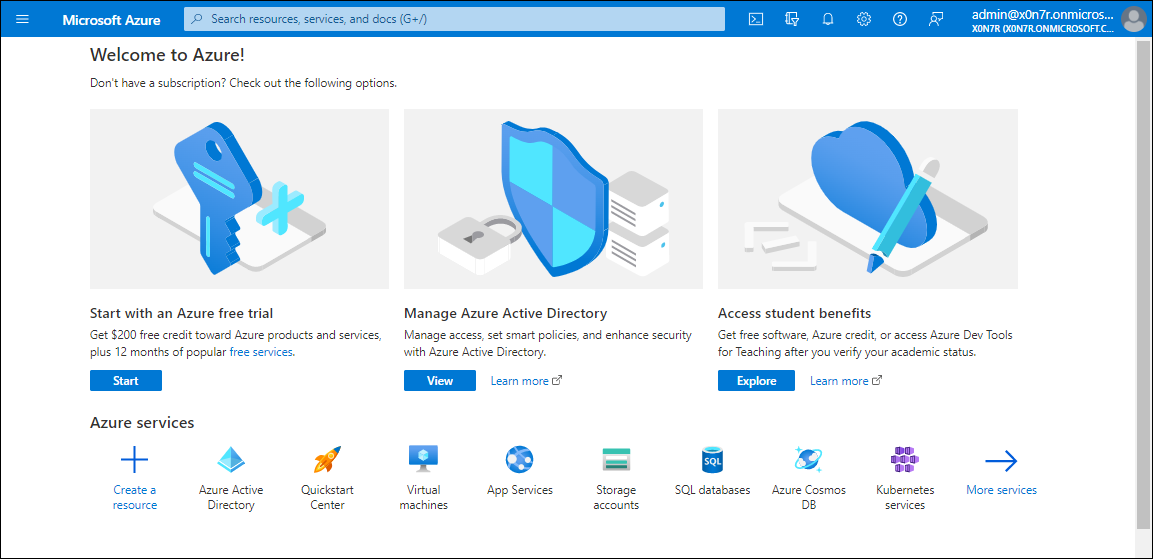This screenshot has height=559, width=1153.
Task: Open portal Settings gear
Action: (x=864, y=19)
